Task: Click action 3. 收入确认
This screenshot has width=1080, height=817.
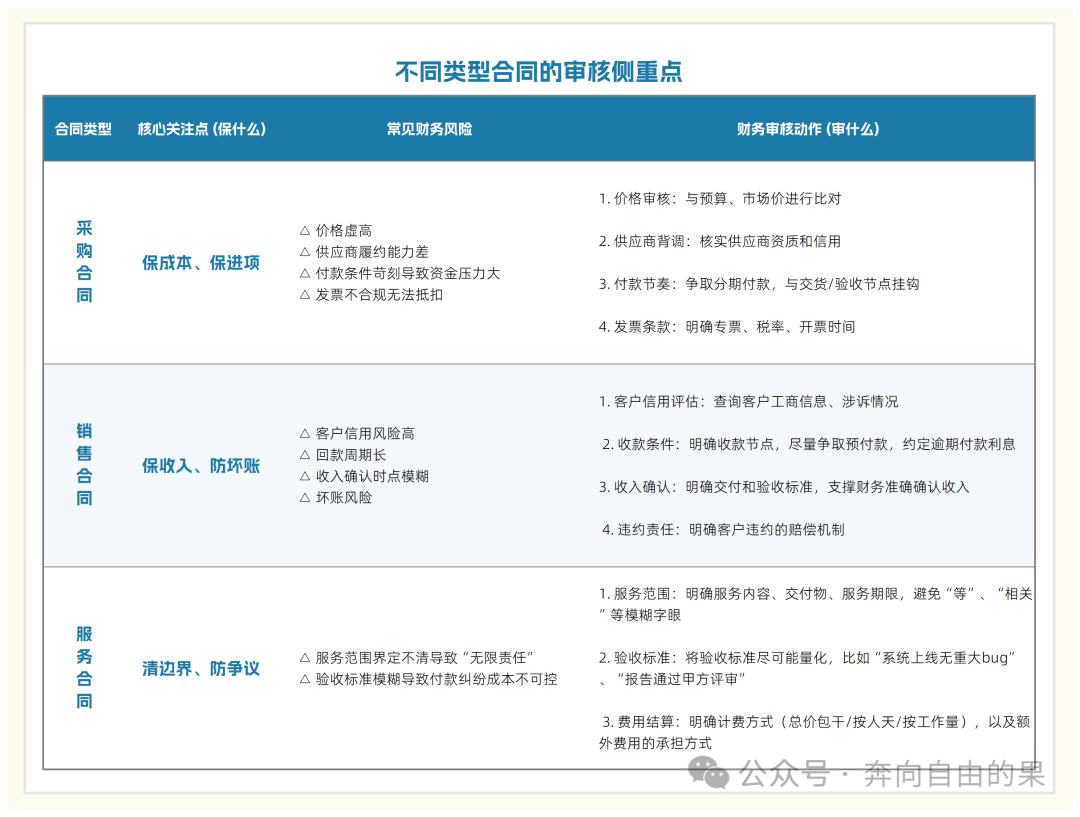Action: [x=784, y=487]
